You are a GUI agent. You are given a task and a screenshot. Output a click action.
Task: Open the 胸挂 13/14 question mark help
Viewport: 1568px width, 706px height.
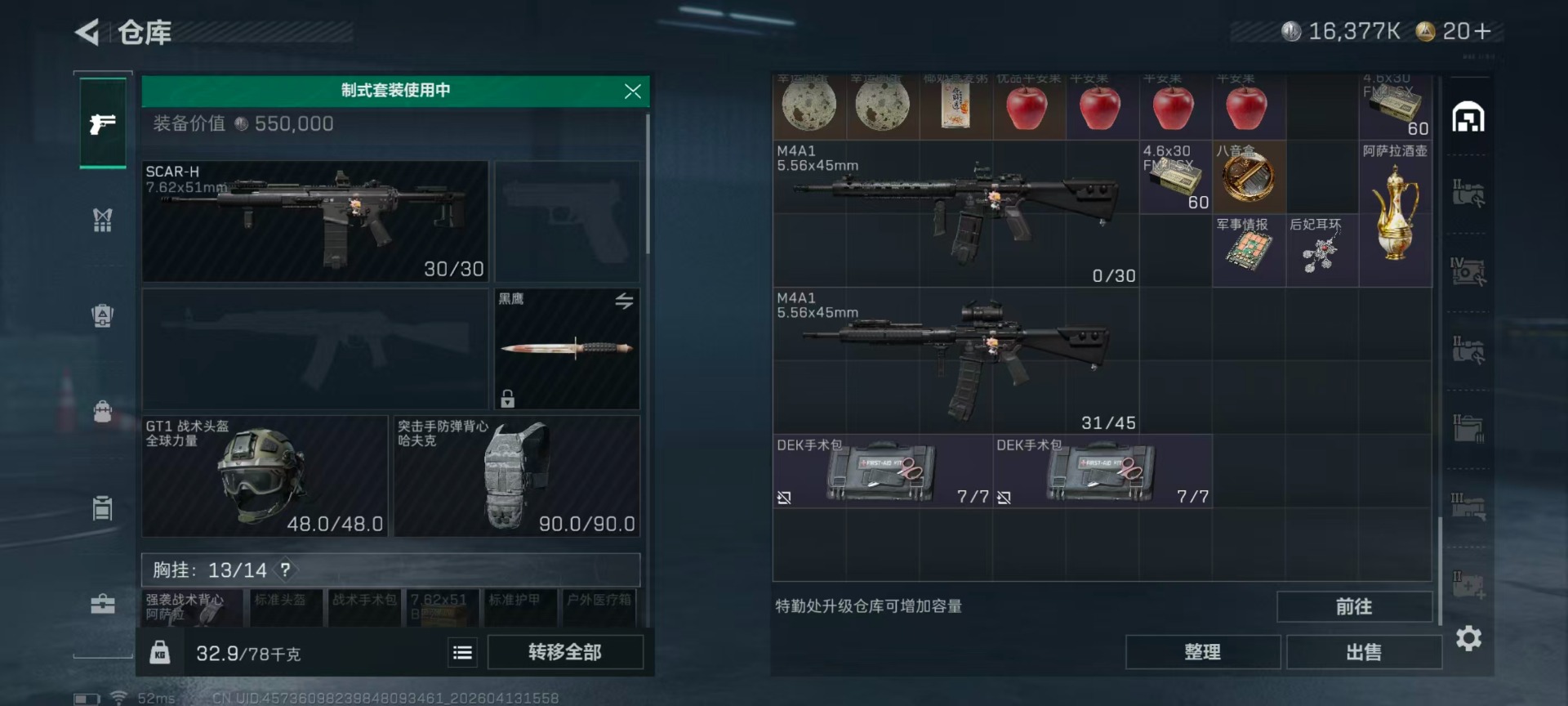pos(285,570)
